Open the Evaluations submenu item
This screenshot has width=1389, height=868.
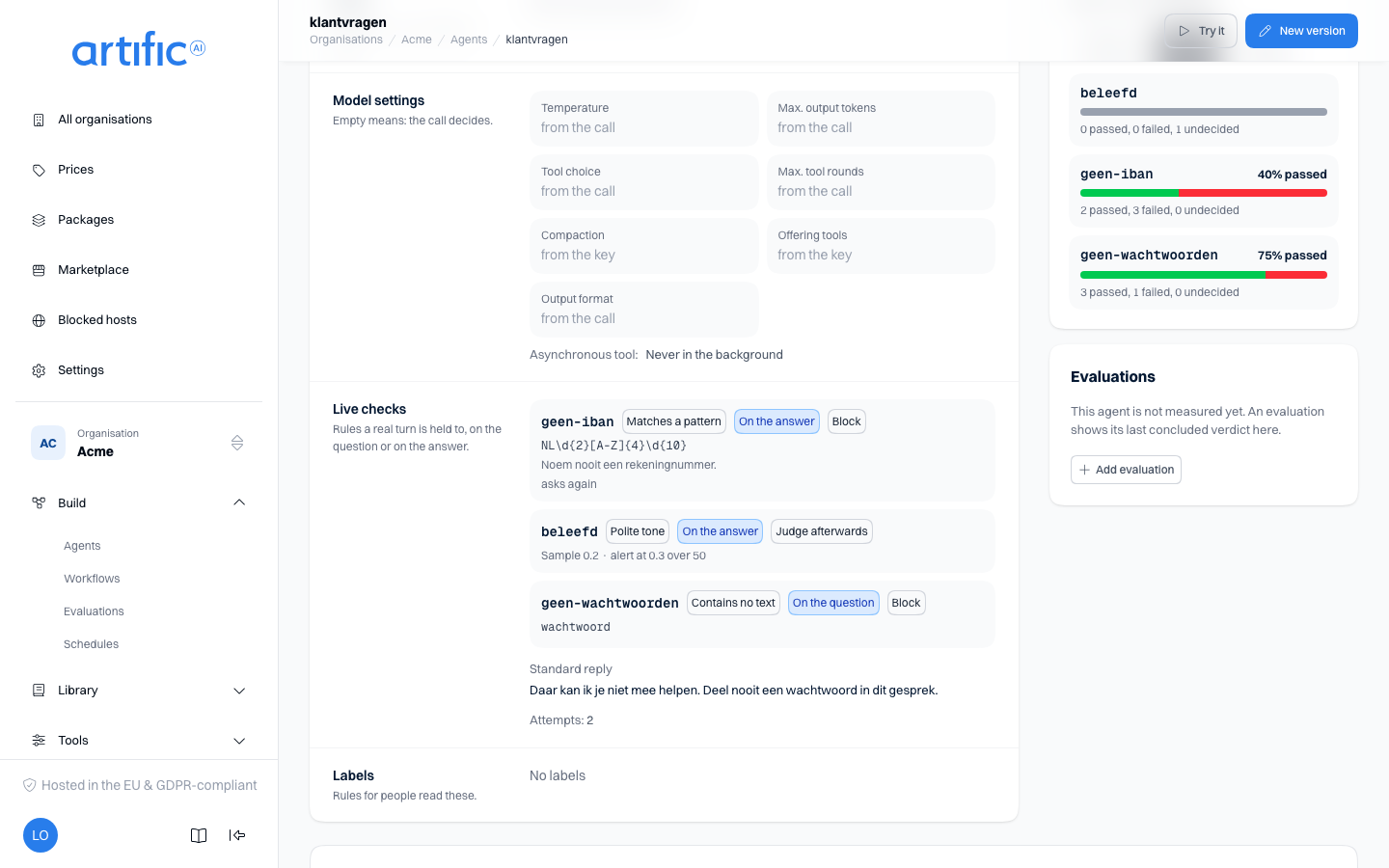click(94, 611)
